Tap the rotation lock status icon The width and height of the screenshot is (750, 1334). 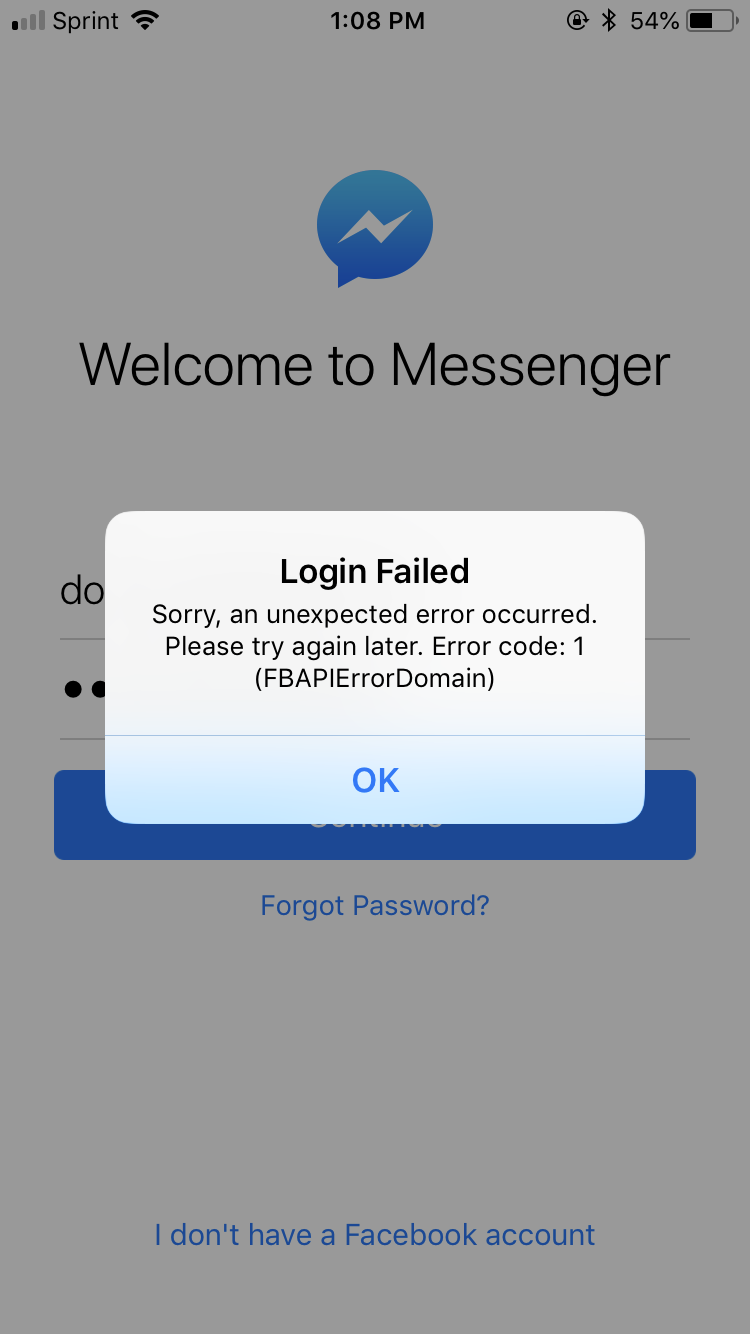click(x=577, y=20)
